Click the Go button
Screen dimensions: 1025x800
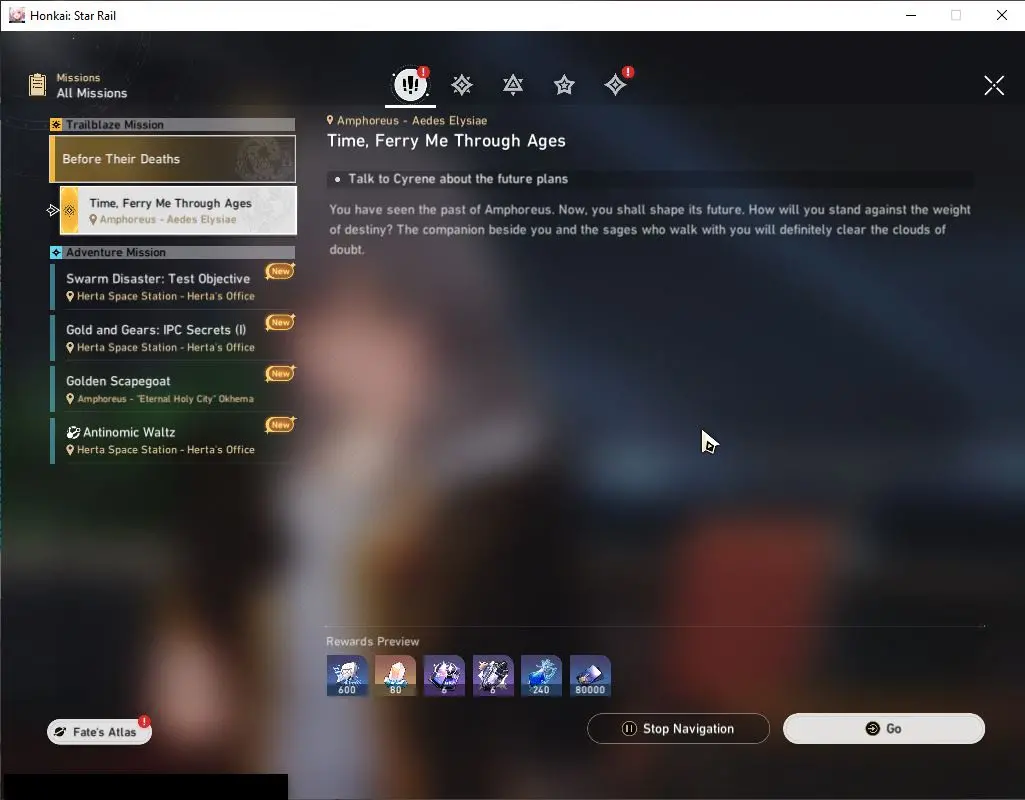[x=883, y=729]
